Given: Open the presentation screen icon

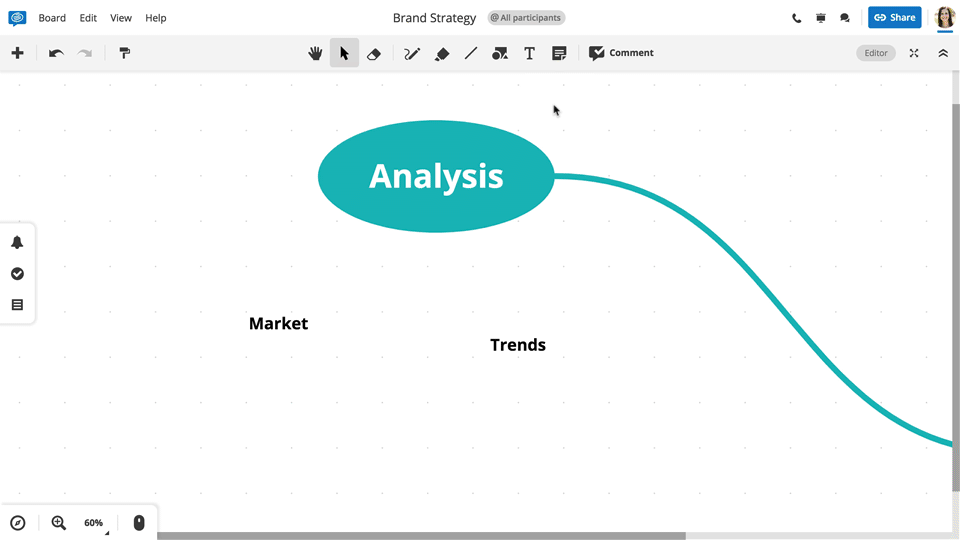Looking at the screenshot, I should pyautogui.click(x=821, y=18).
